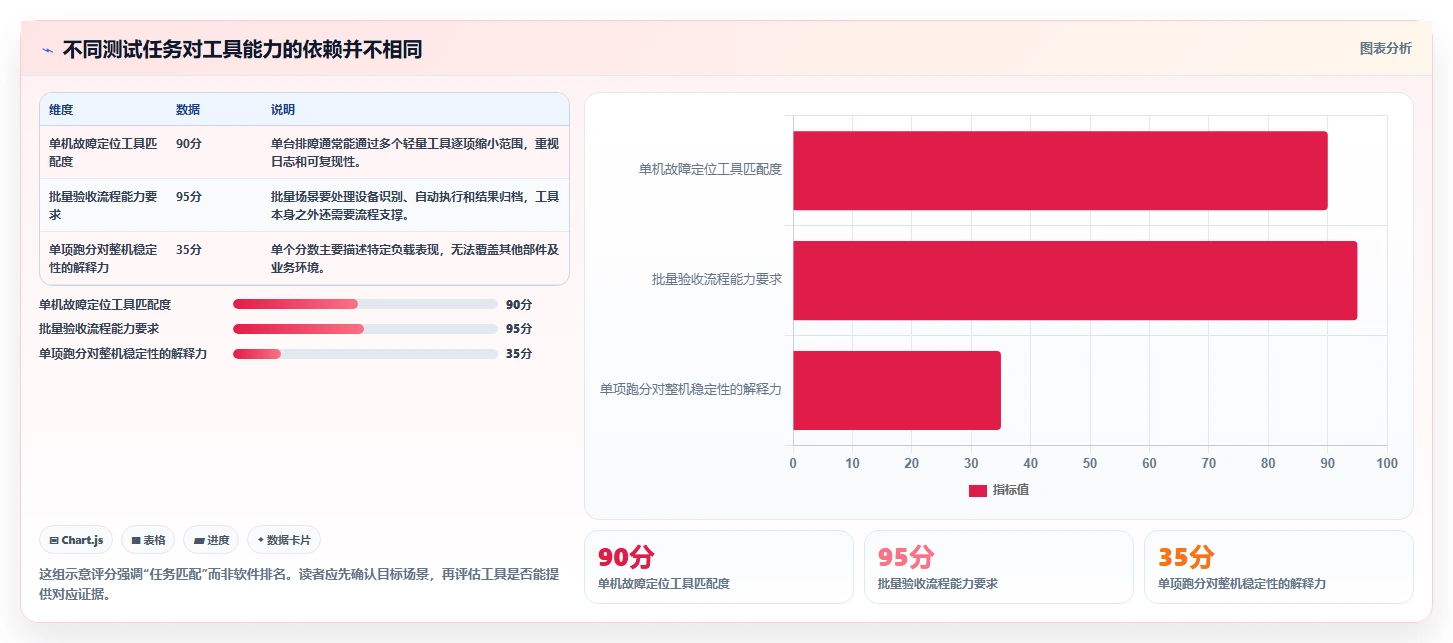Click the description starting 单台排障通常能通过
Viewport: 1453px width, 643px height.
(x=415, y=152)
